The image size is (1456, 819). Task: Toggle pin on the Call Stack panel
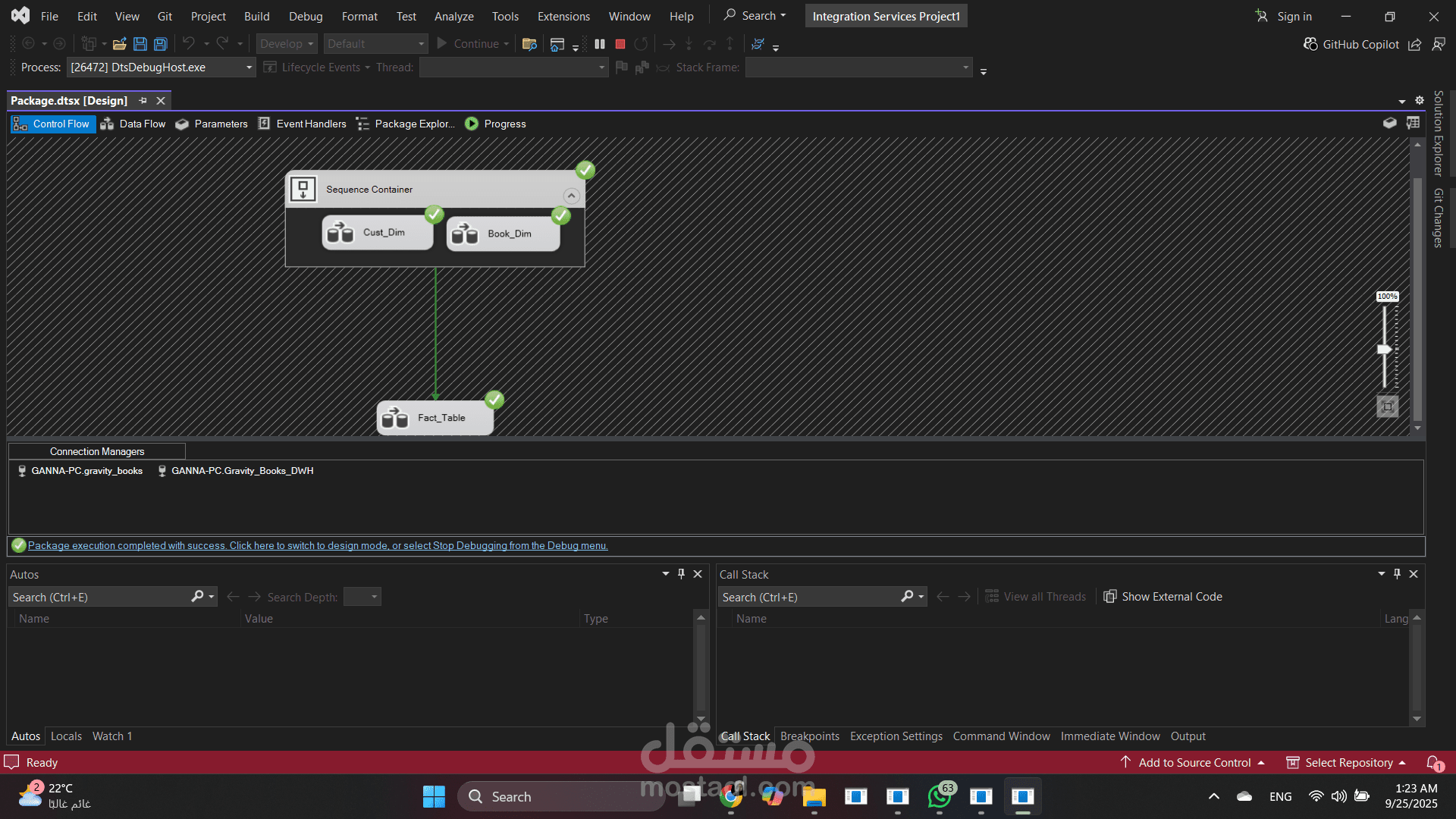[1397, 574]
